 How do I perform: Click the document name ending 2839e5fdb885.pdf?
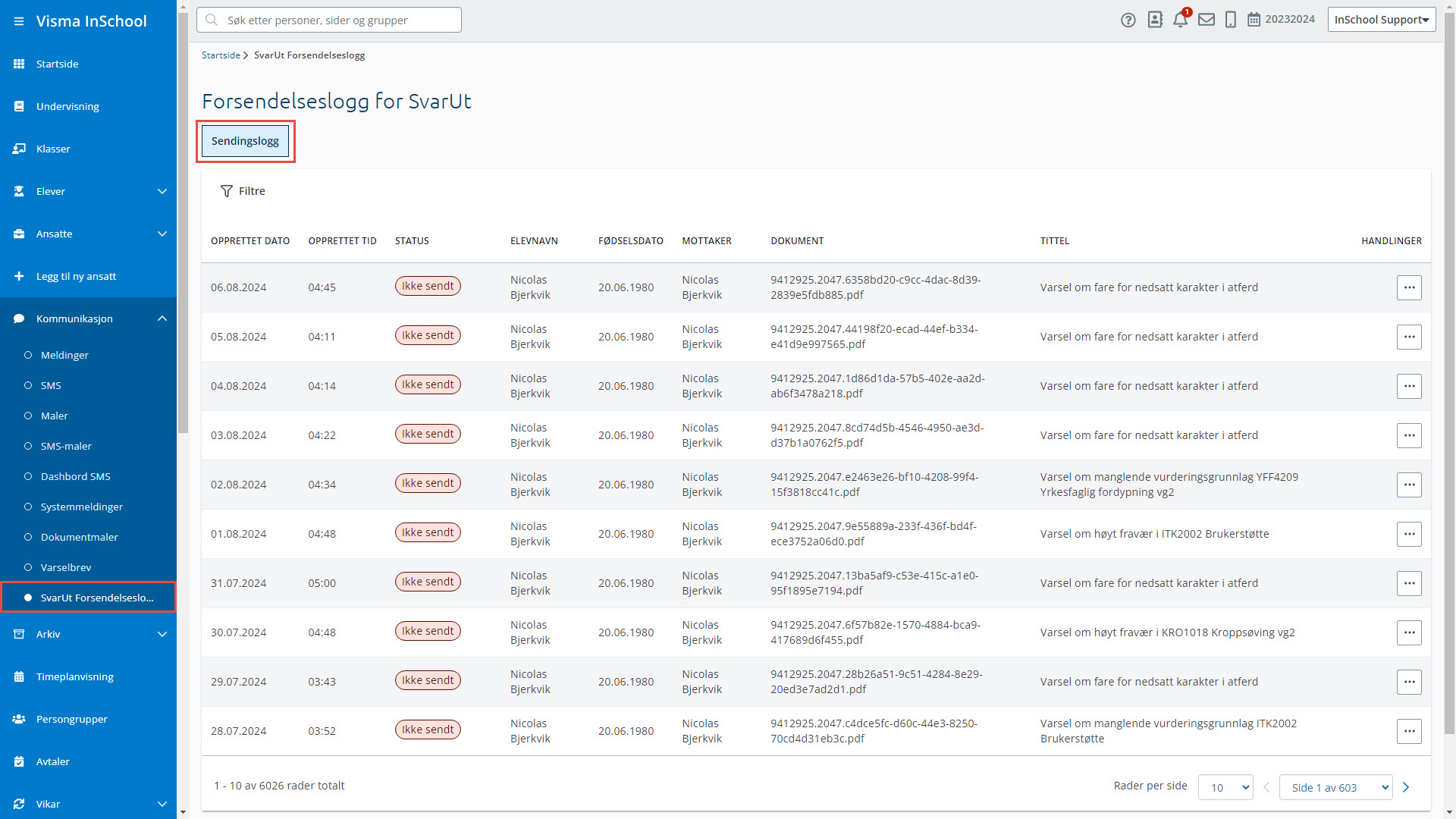tap(876, 287)
